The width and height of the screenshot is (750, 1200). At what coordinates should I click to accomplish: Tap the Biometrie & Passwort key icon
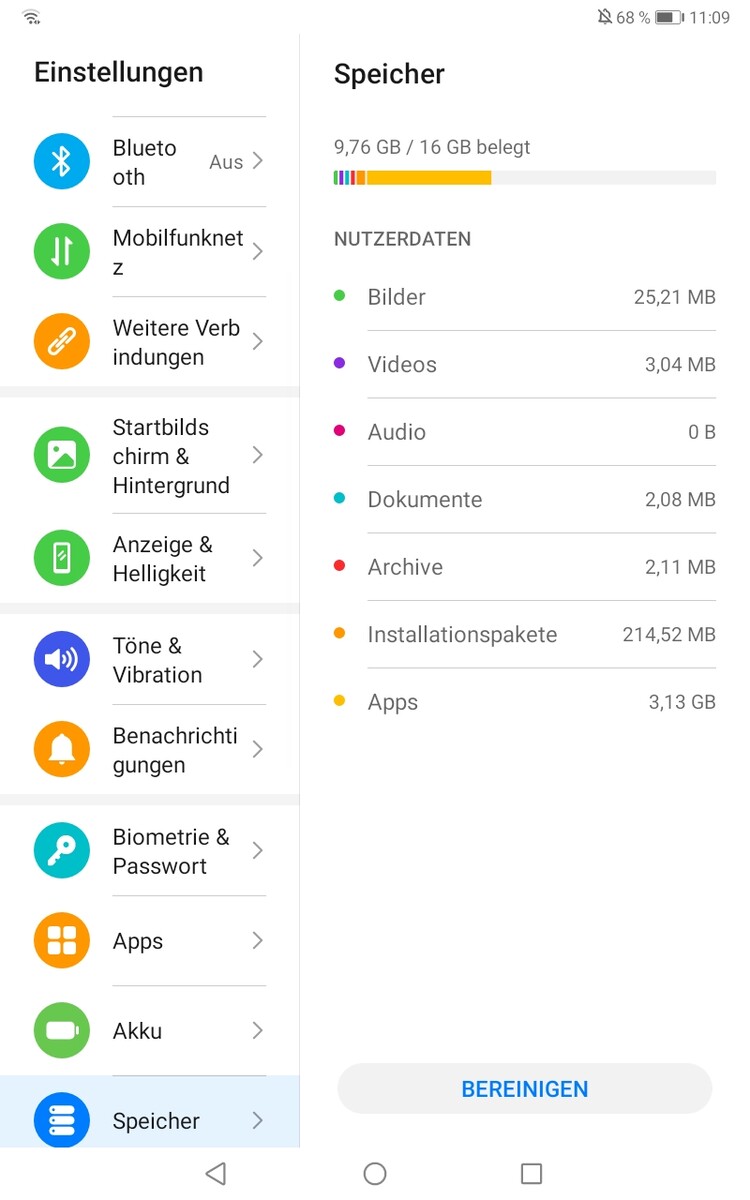tap(62, 851)
